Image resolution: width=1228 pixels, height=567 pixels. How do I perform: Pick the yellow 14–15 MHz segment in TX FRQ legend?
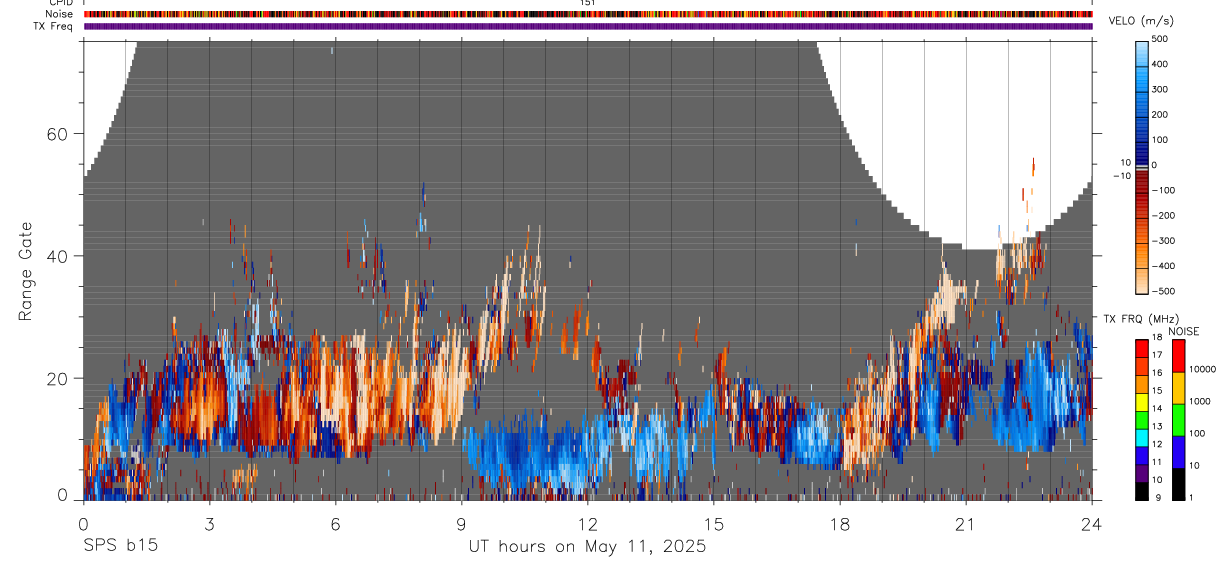coord(1142,402)
